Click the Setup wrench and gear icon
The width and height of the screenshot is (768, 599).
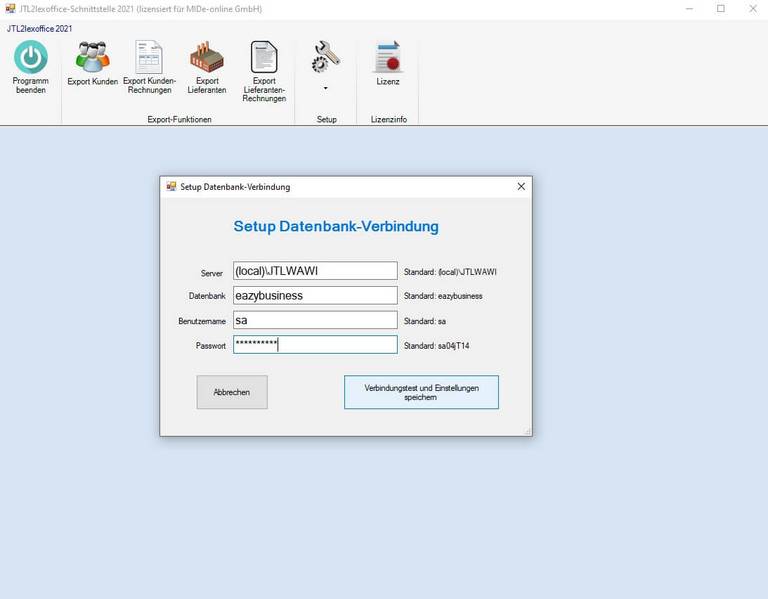(326, 57)
